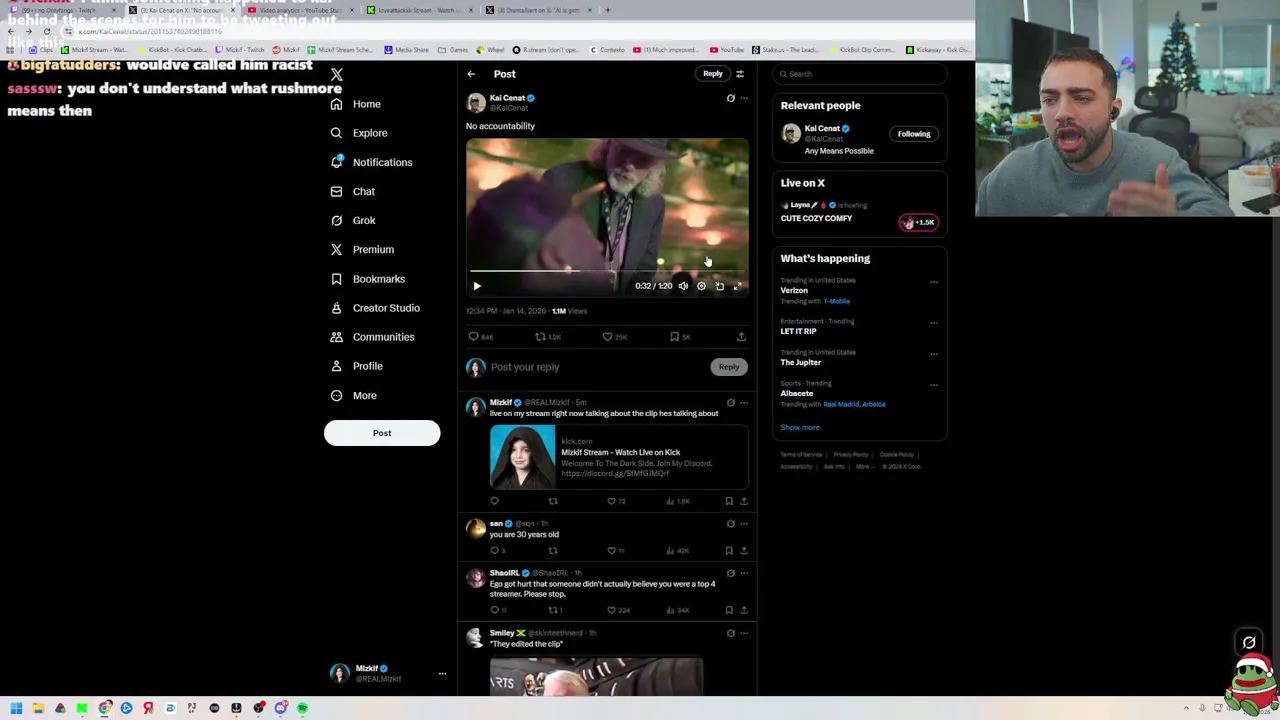
Task: Click the Windows Start button
Action: coord(16,709)
